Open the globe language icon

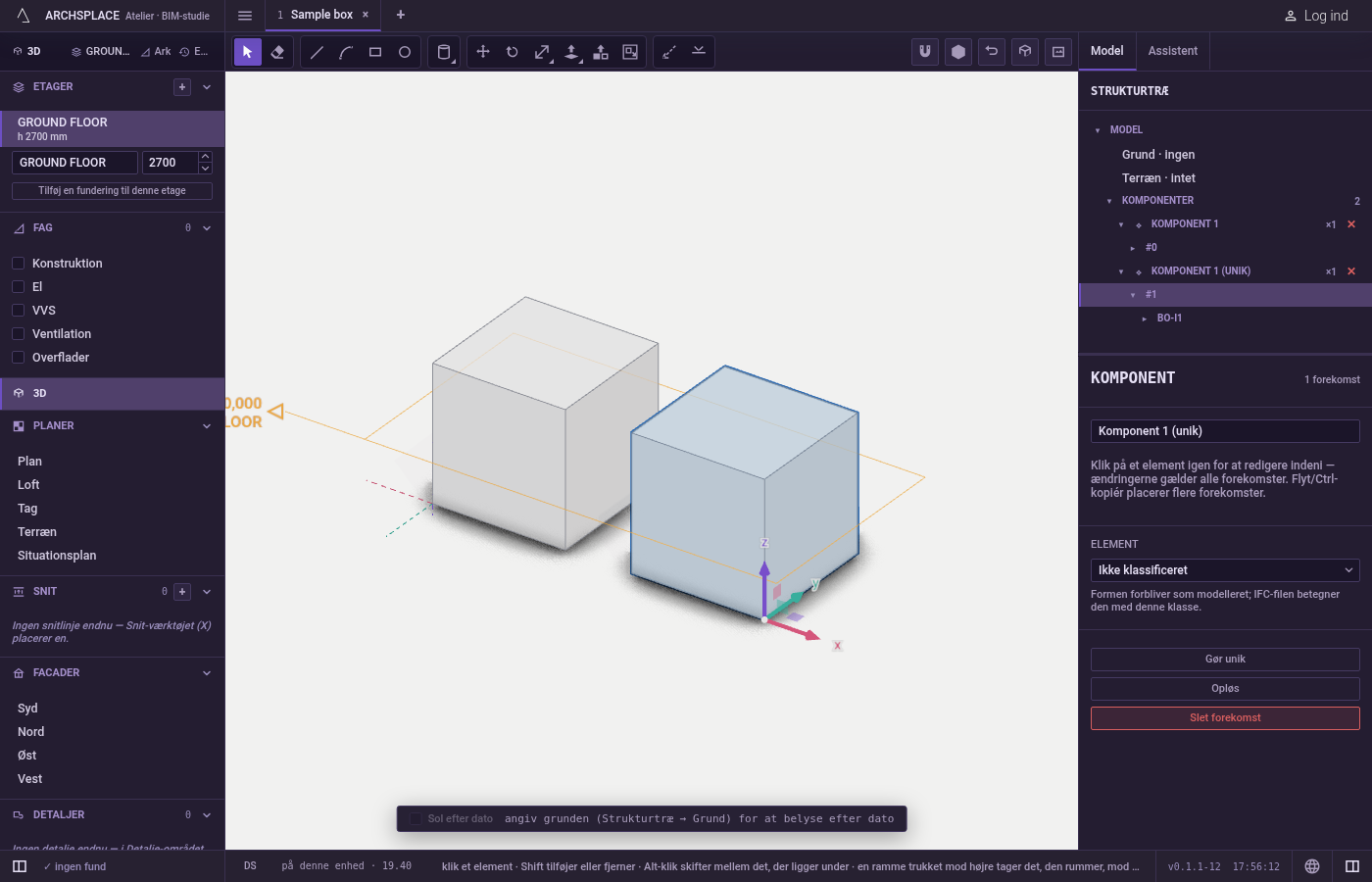pyautogui.click(x=1312, y=866)
